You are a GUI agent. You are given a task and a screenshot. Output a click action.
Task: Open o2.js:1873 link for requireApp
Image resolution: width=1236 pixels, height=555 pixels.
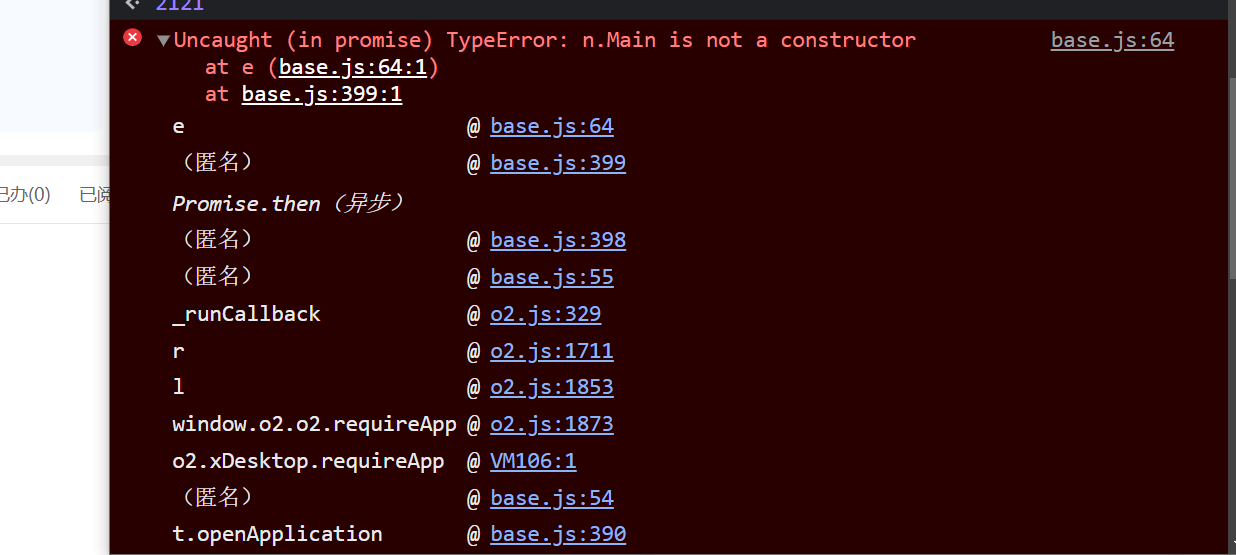[552, 424]
